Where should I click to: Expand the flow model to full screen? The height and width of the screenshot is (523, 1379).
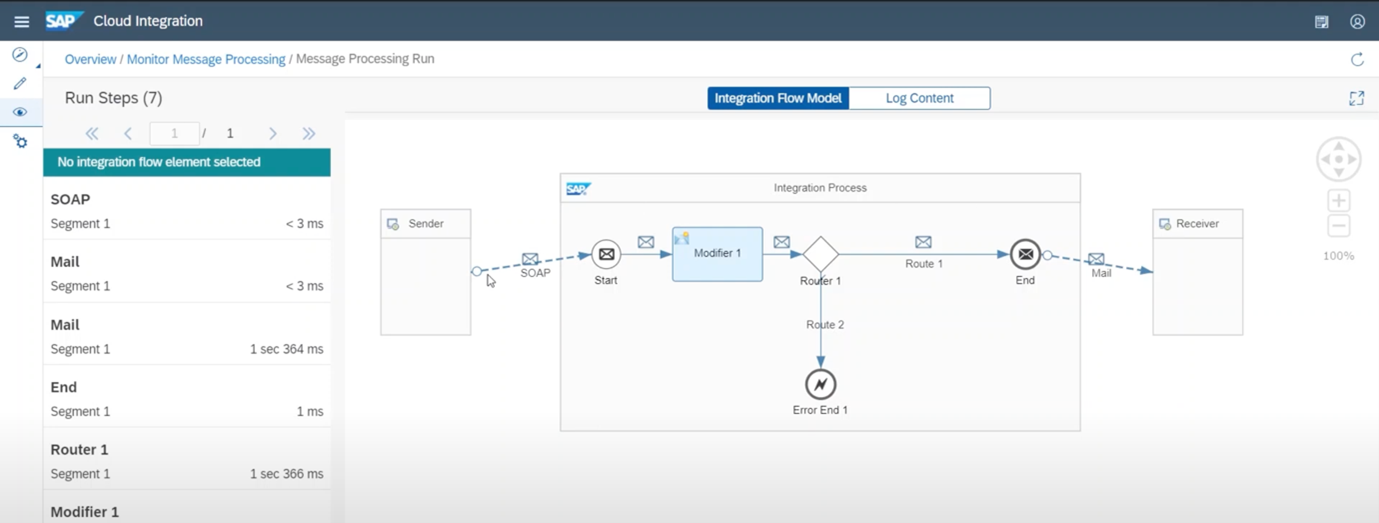tap(1356, 98)
